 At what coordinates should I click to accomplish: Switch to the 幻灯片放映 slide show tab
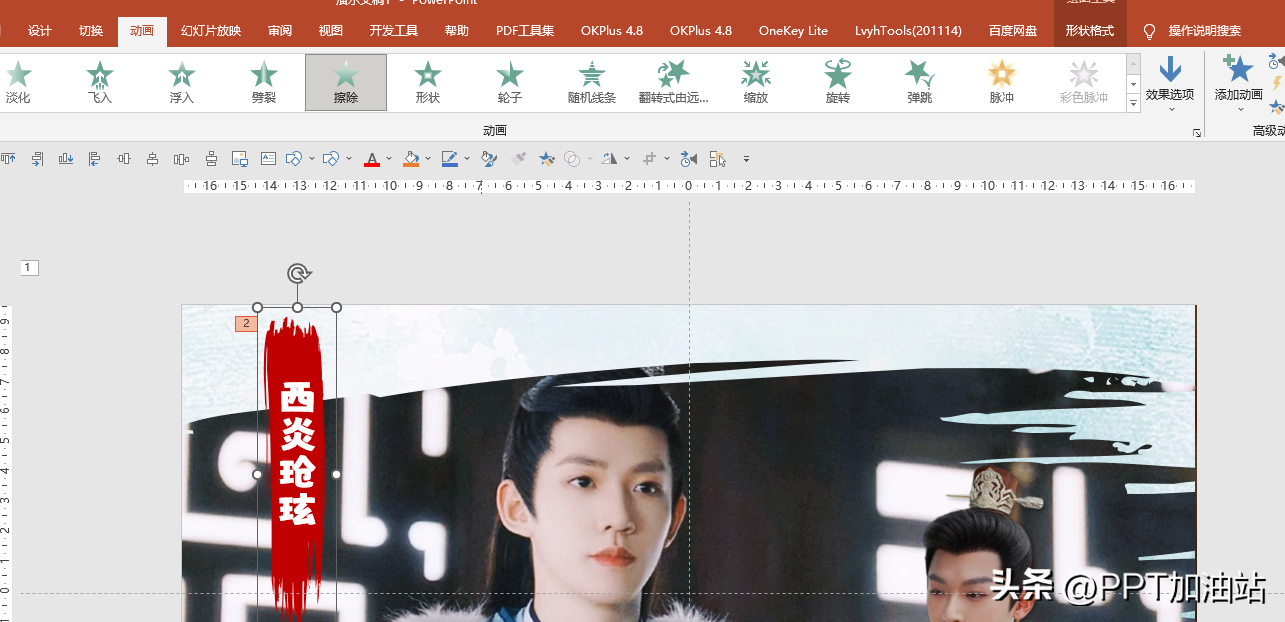211,31
